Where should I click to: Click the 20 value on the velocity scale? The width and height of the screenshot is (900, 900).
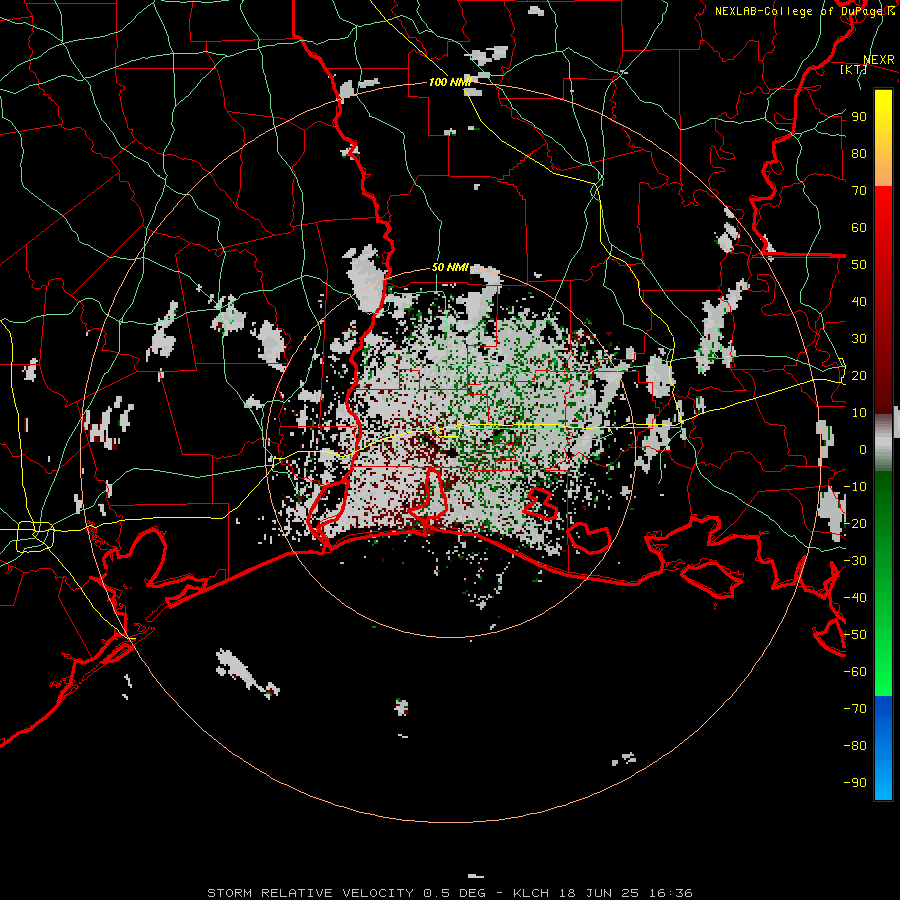click(859, 375)
